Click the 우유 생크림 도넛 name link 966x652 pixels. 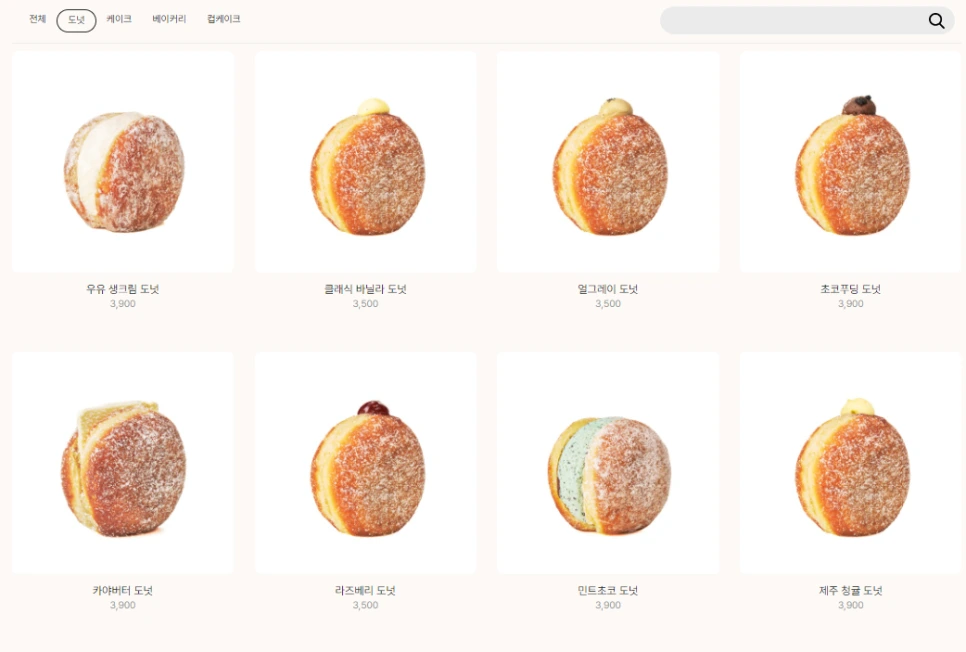[x=123, y=288]
